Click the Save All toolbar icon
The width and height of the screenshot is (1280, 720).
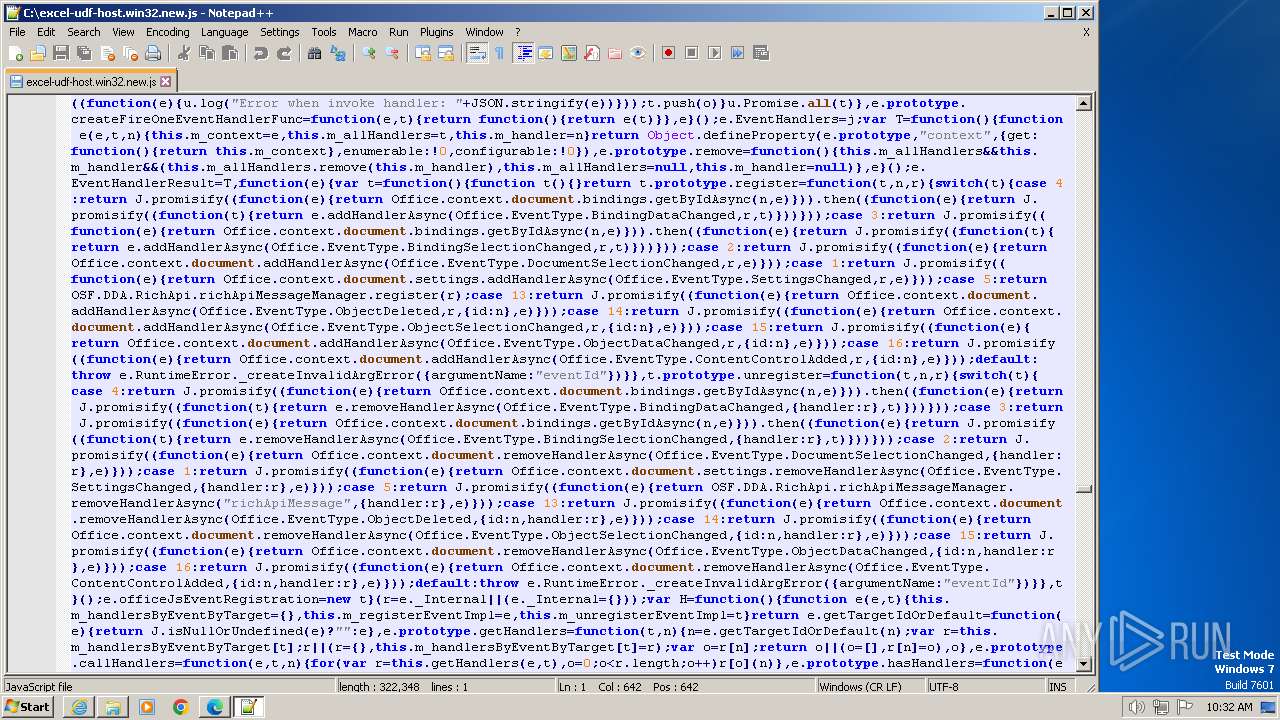pos(83,53)
